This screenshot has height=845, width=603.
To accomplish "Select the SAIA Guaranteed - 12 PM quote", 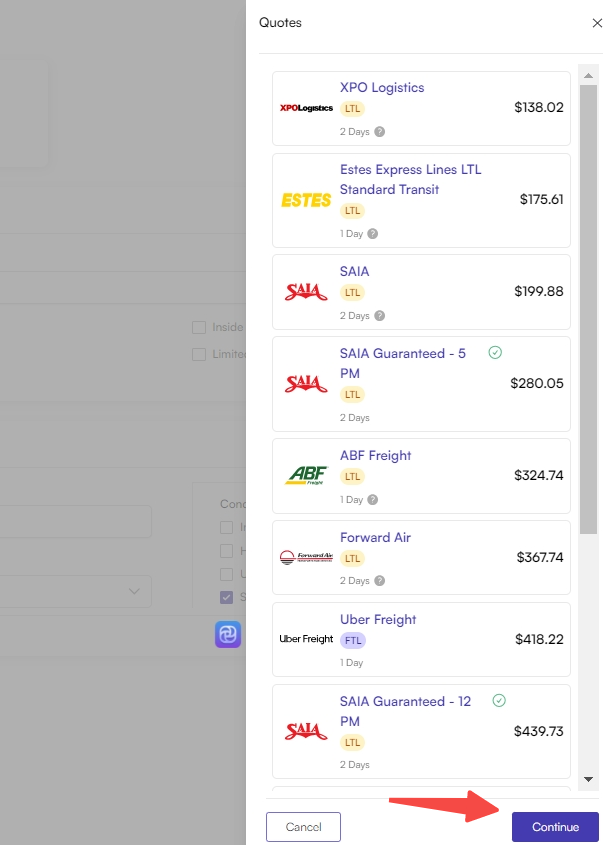I will click(x=421, y=731).
